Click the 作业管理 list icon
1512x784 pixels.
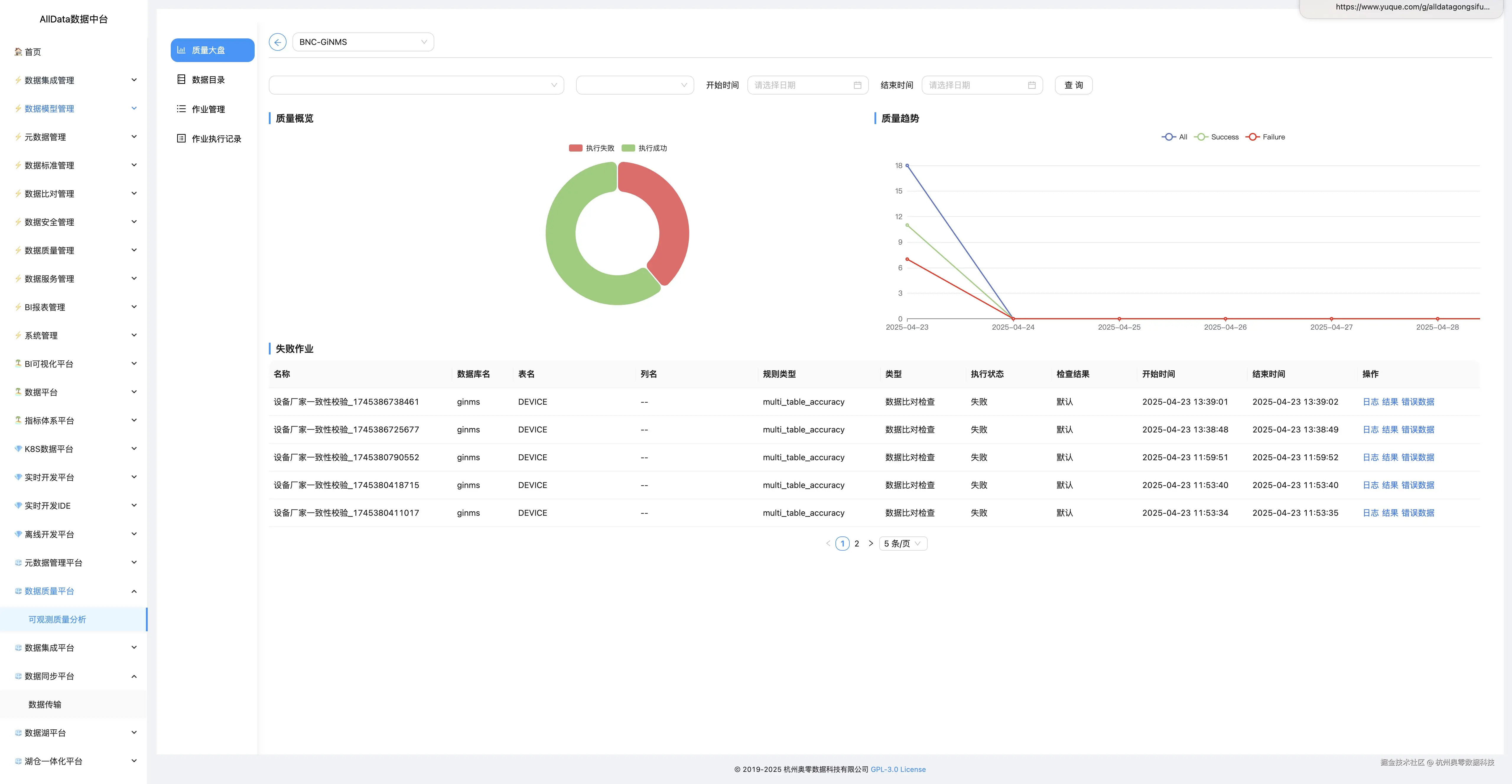pyautogui.click(x=181, y=109)
